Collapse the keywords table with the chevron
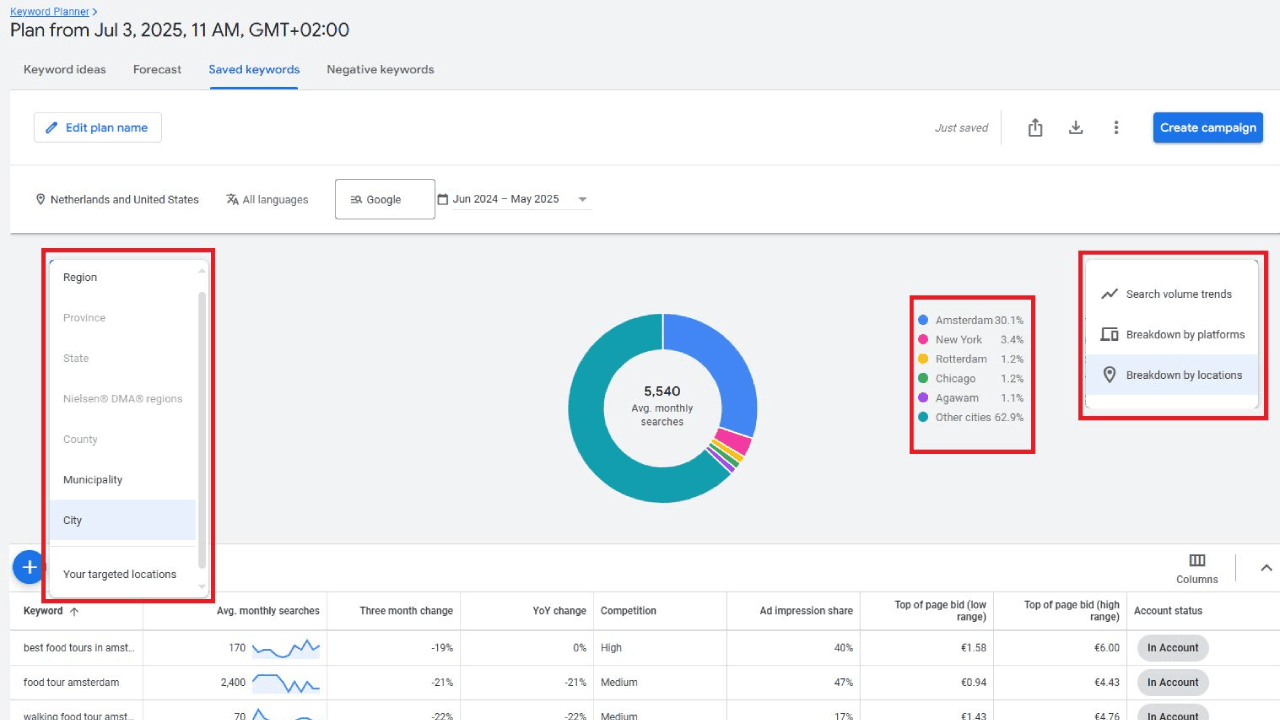Viewport: 1280px width, 720px height. pyautogui.click(x=1266, y=566)
